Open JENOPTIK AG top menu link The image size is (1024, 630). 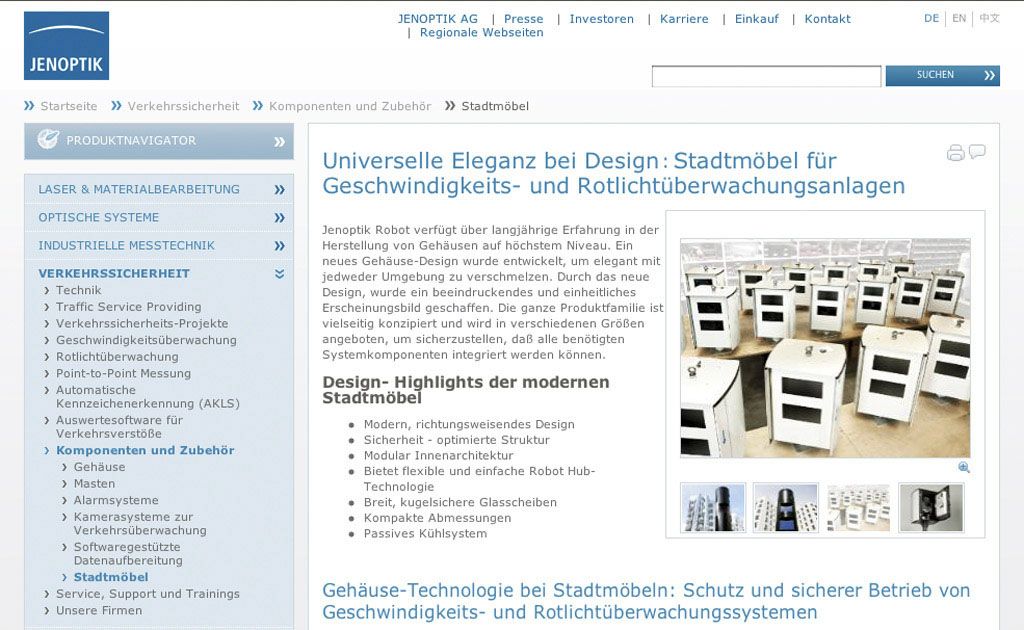(438, 19)
